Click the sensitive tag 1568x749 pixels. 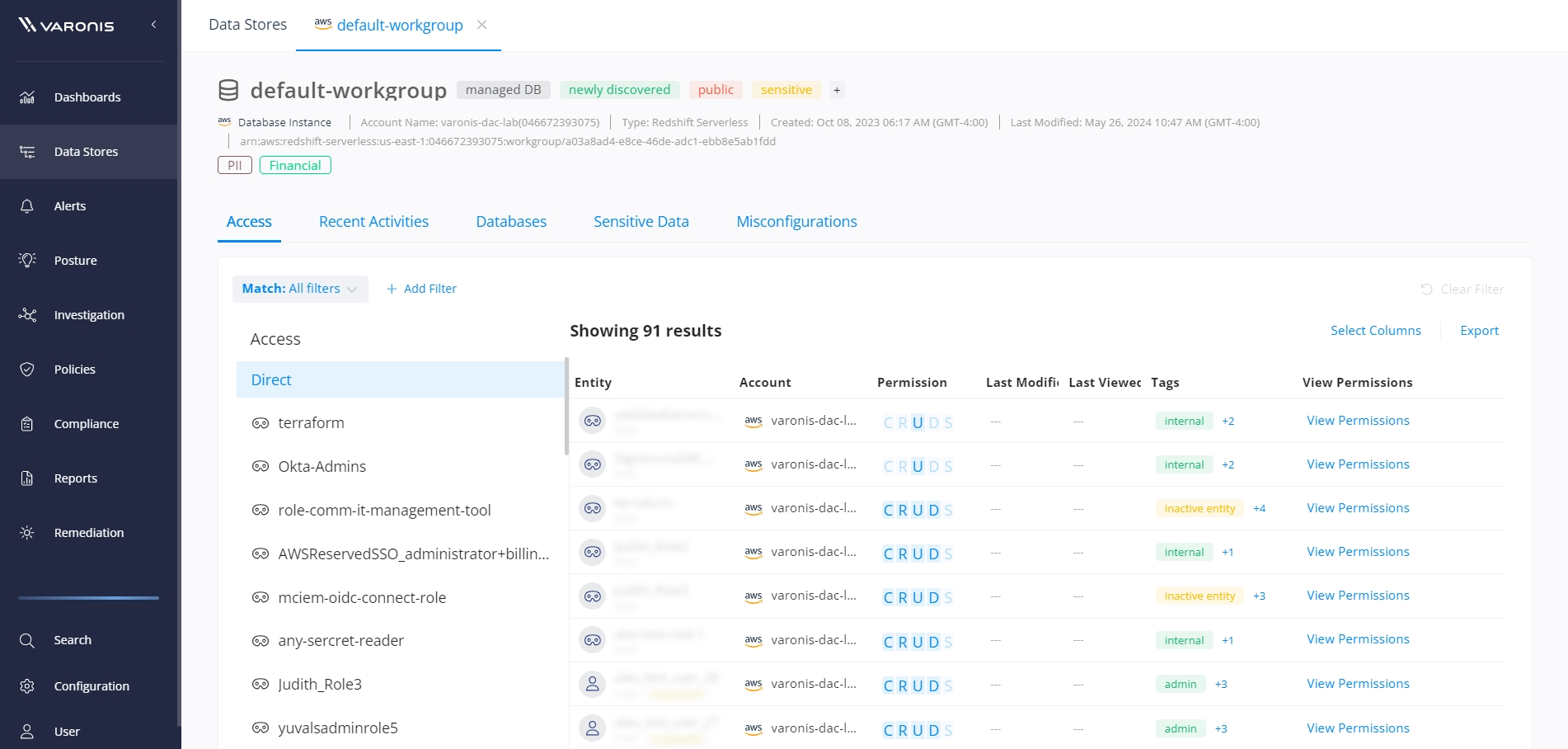coord(786,90)
